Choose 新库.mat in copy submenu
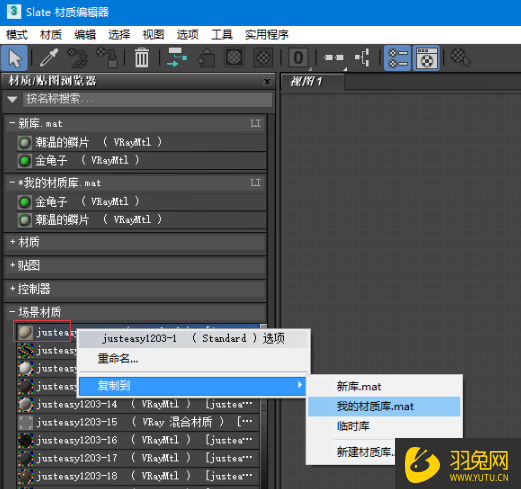Screen dimensions: 521x489 [384, 386]
